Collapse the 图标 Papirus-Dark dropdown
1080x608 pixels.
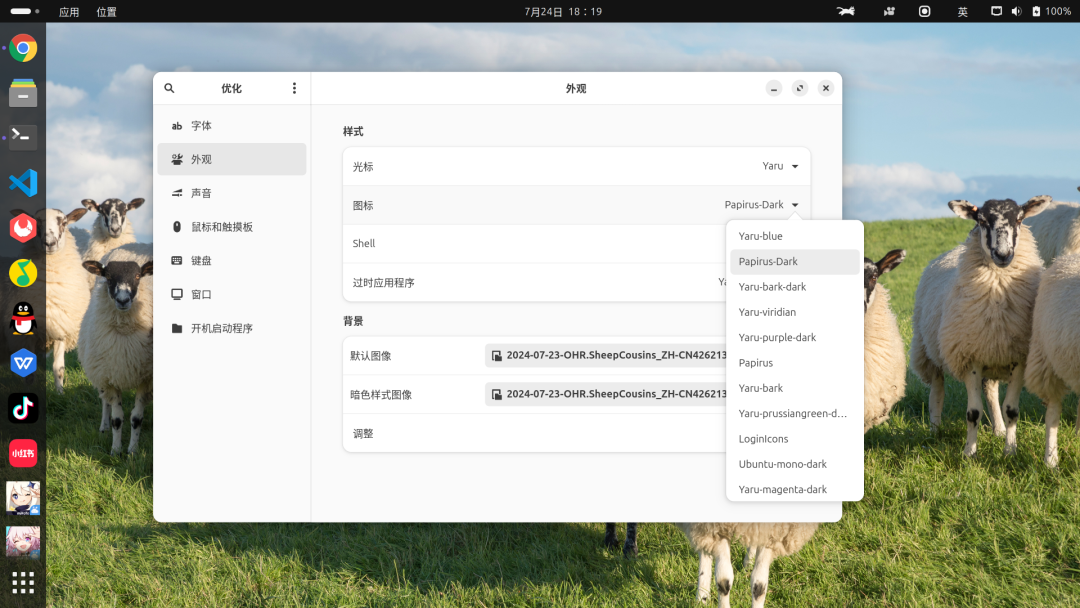coord(762,205)
